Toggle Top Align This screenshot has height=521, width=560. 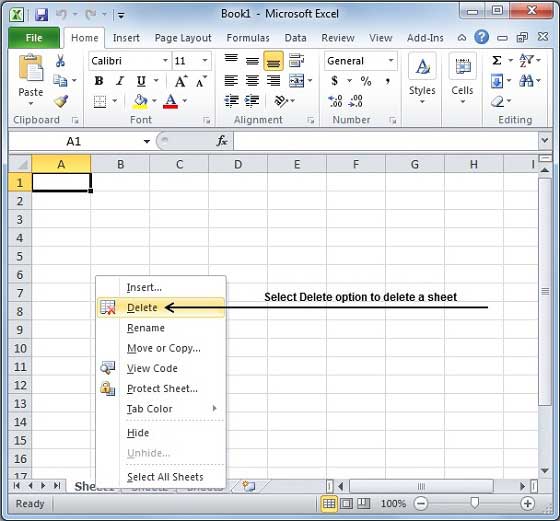pos(231,60)
